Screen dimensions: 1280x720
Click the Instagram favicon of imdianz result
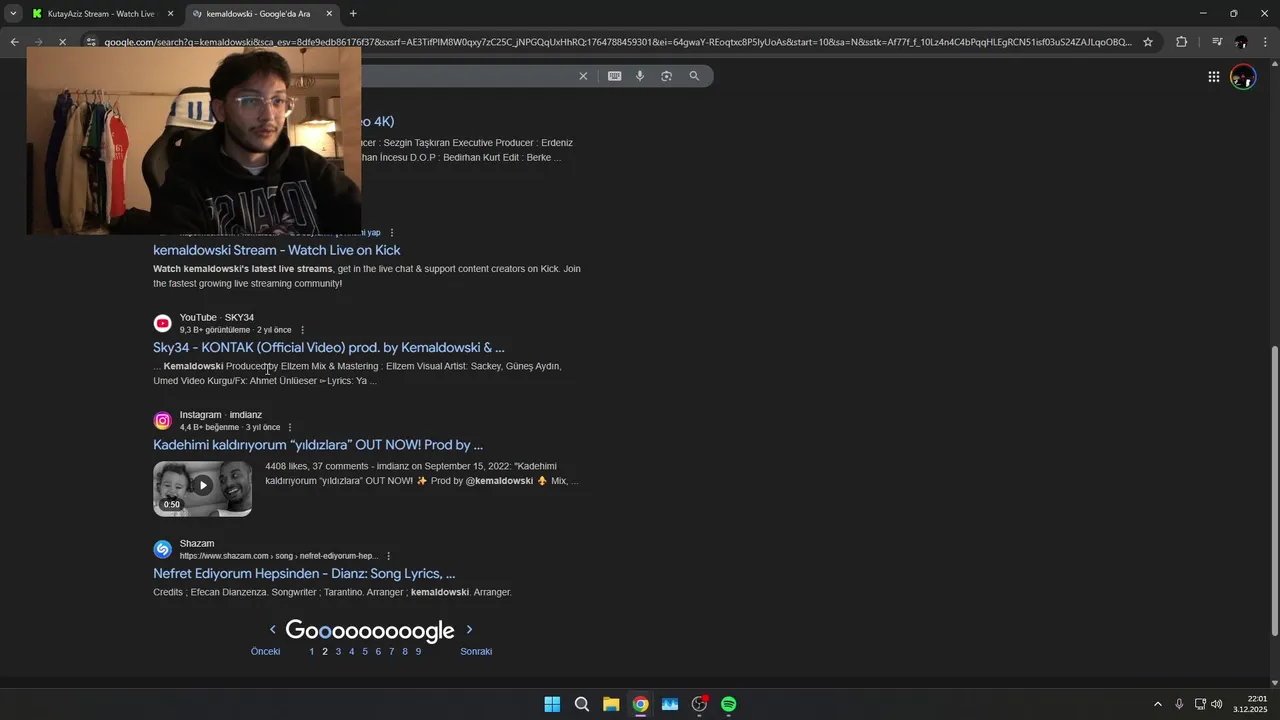pos(162,420)
